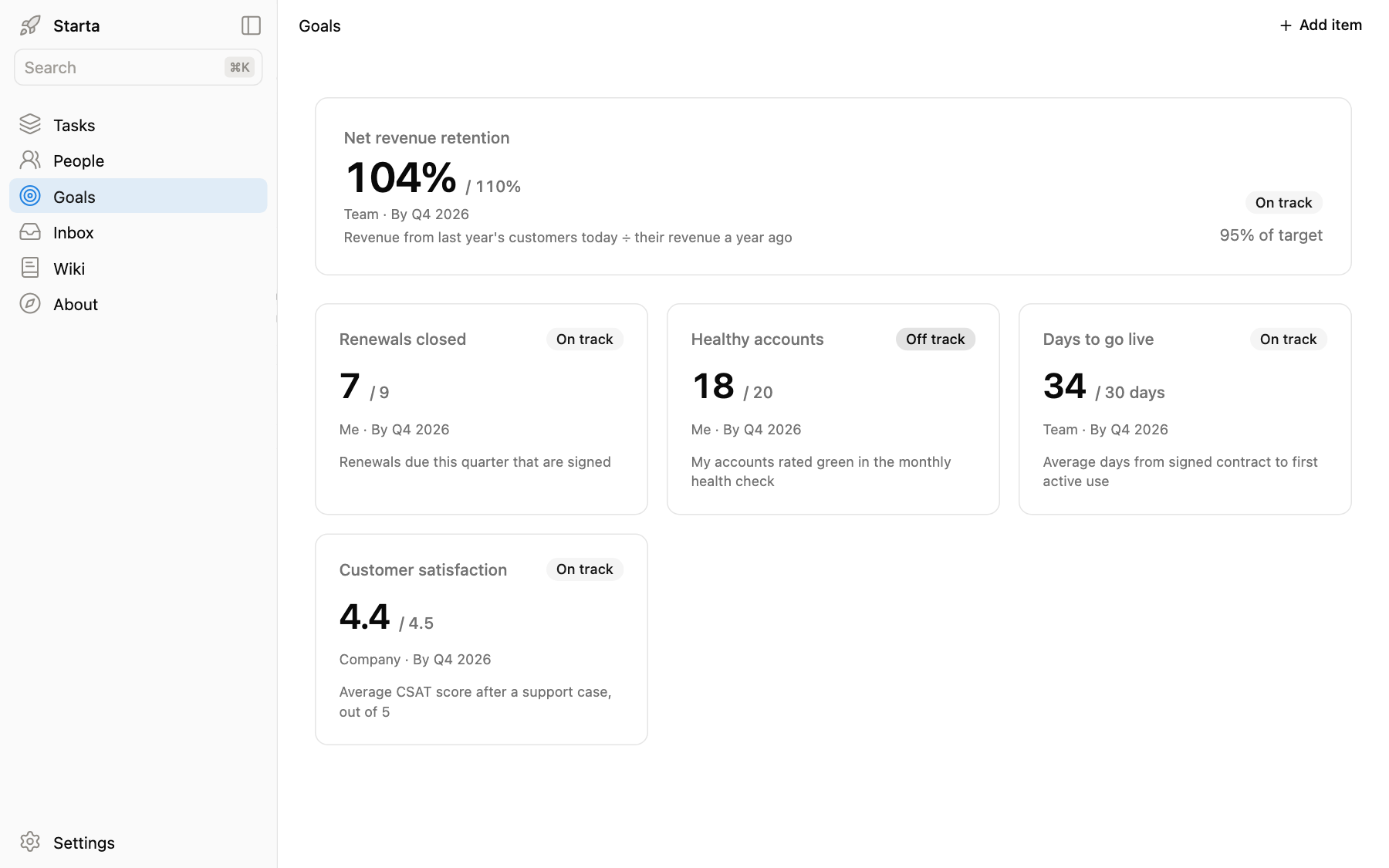The image size is (1389, 868).
Task: Click the Goals target icon
Action: click(x=30, y=196)
